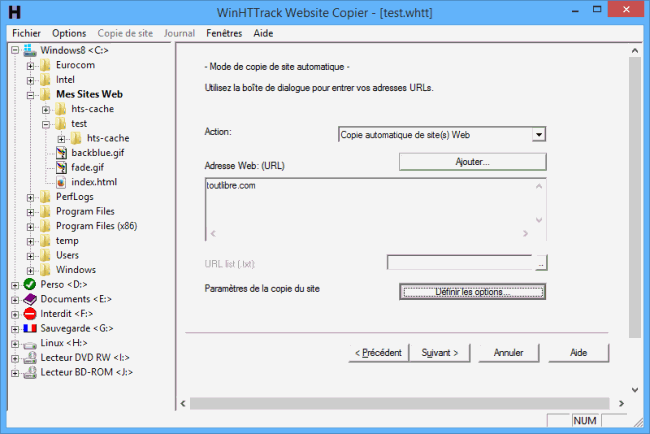Open the Journal menu
The height and width of the screenshot is (434, 650).
tap(179, 33)
